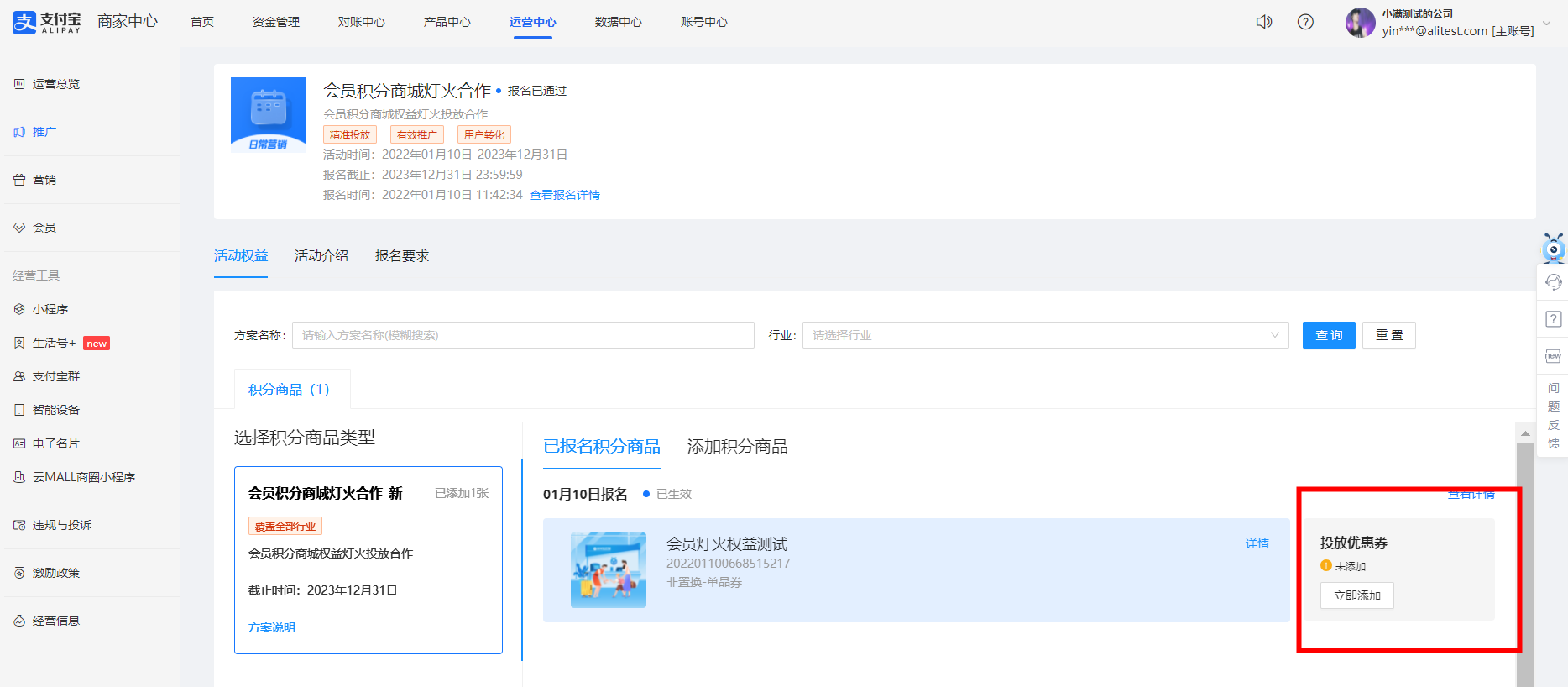Expand the account dropdown arrow
The height and width of the screenshot is (687, 1568).
[1546, 23]
